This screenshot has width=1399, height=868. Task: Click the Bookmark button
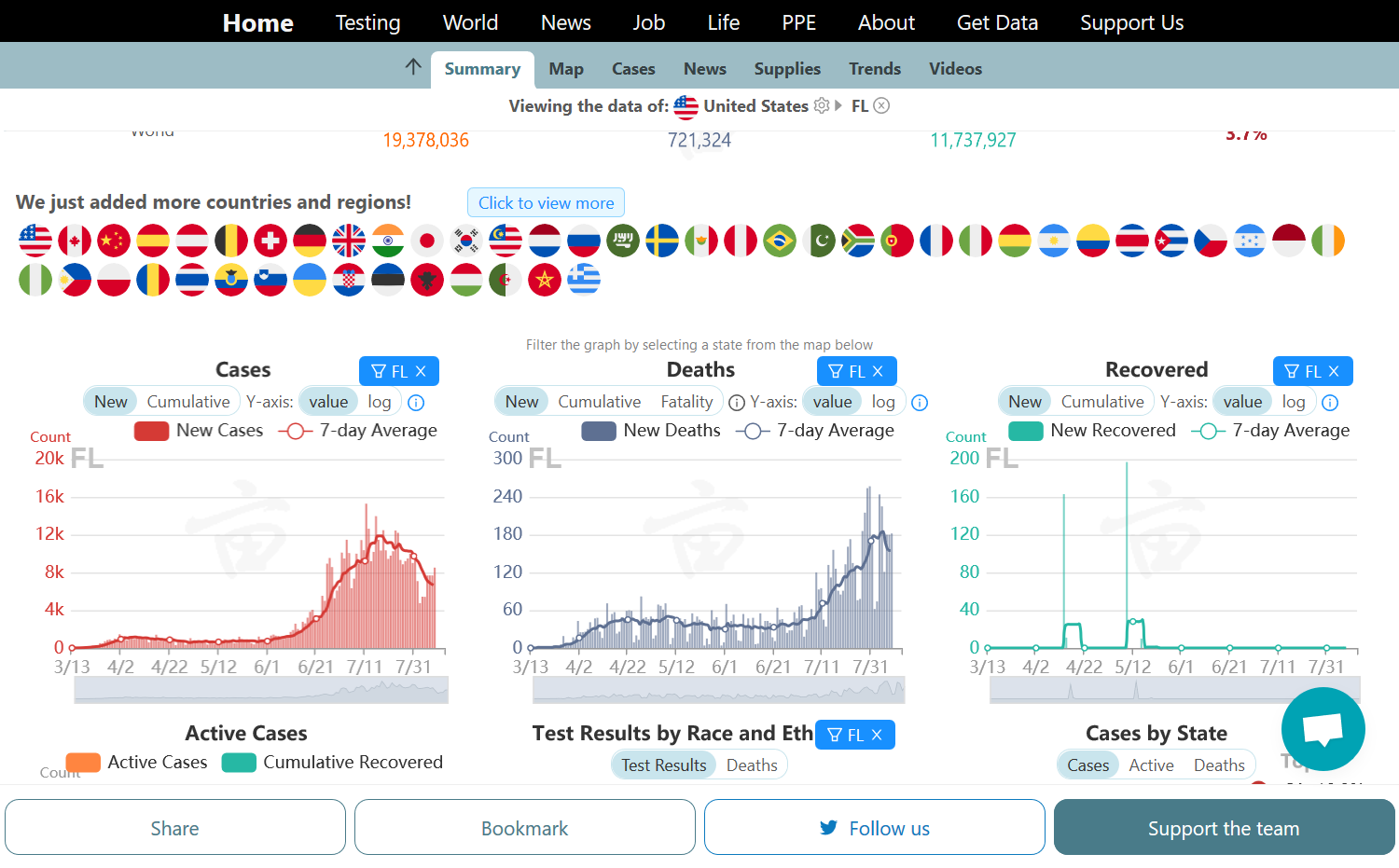pyautogui.click(x=525, y=827)
